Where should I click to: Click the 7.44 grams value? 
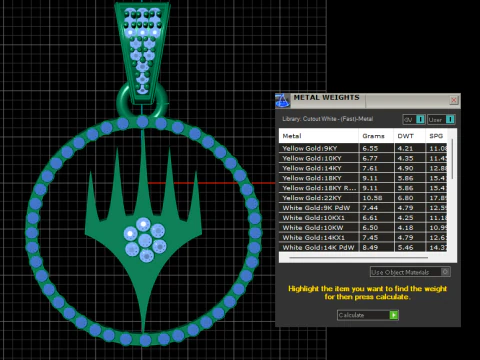point(370,208)
